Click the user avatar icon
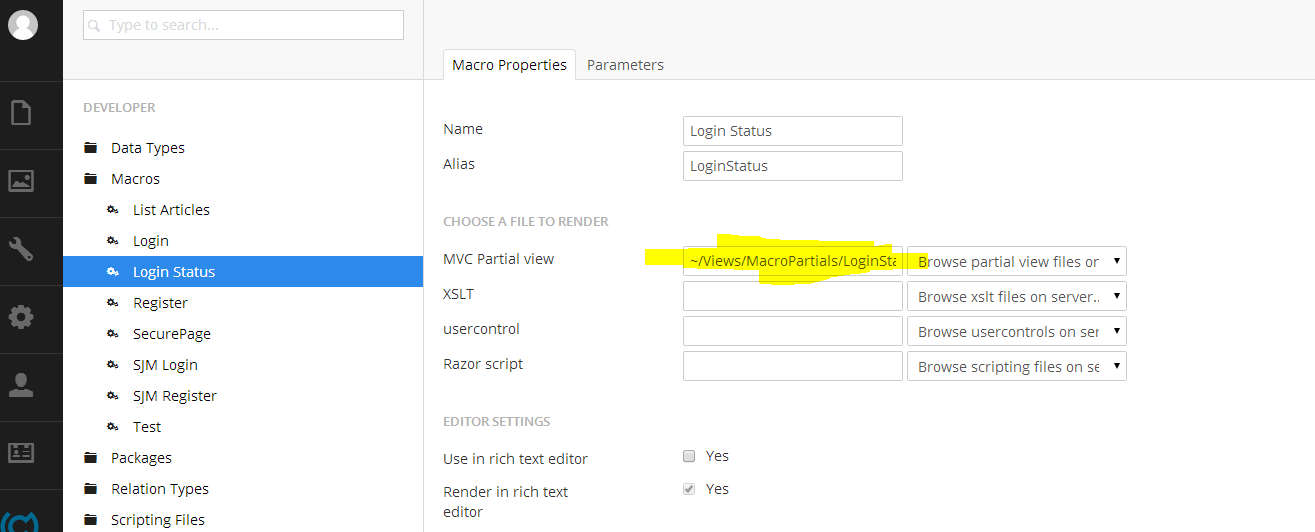 (22, 25)
